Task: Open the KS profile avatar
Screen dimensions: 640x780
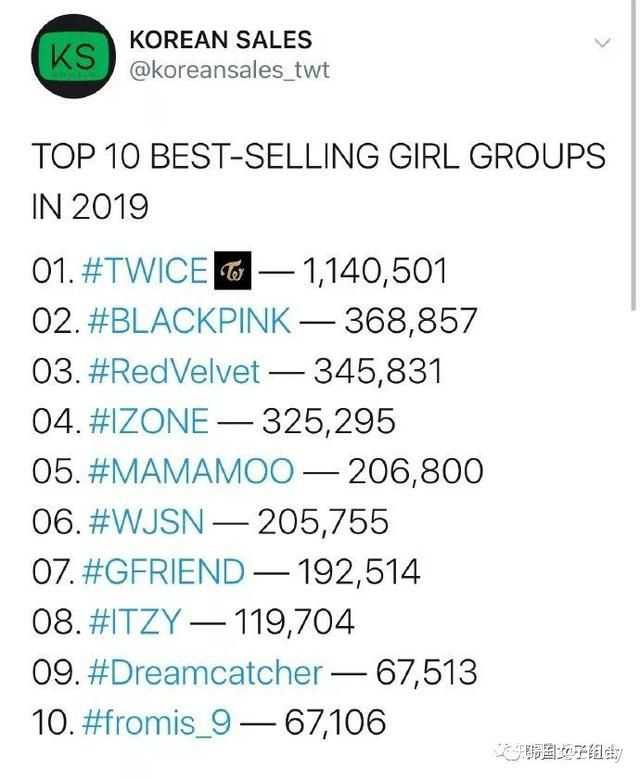Action: click(x=73, y=56)
